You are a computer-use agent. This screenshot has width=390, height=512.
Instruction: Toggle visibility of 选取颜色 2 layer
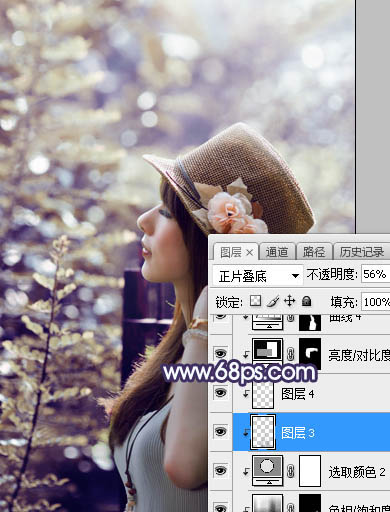[220, 471]
